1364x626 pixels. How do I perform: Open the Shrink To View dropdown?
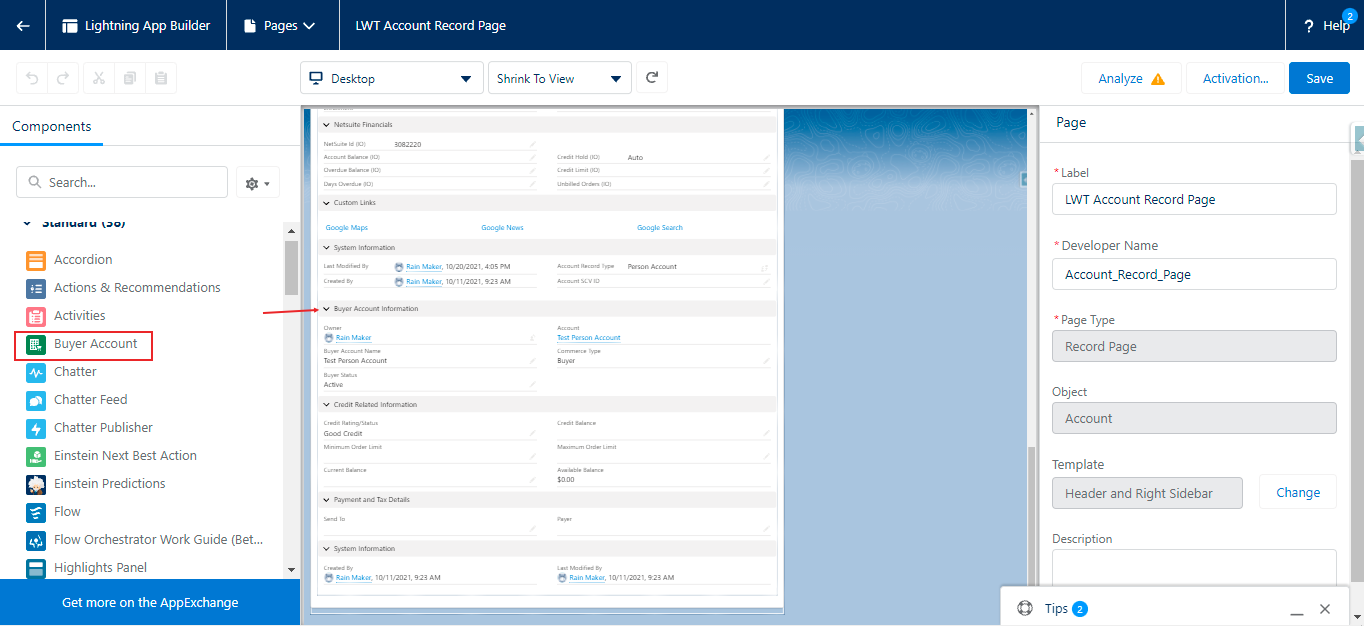tap(560, 78)
